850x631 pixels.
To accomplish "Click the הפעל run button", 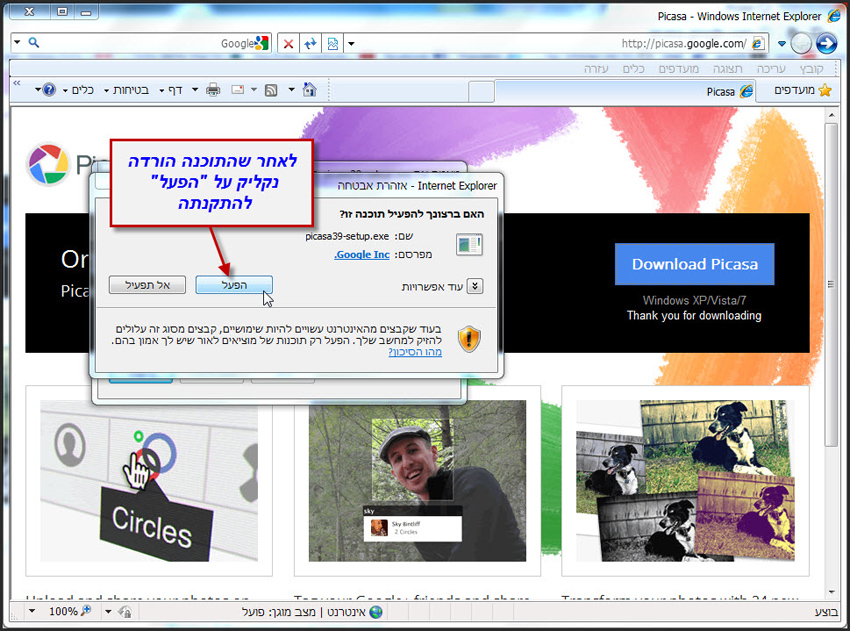I will point(234,285).
